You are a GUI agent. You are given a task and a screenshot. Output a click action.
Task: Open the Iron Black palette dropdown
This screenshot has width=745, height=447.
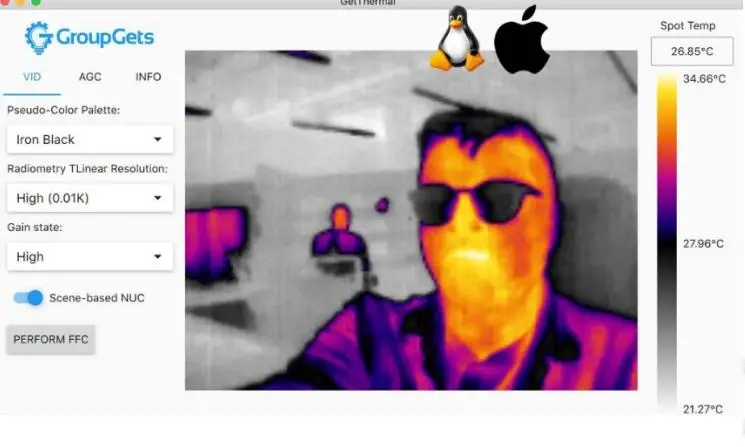click(x=90, y=139)
